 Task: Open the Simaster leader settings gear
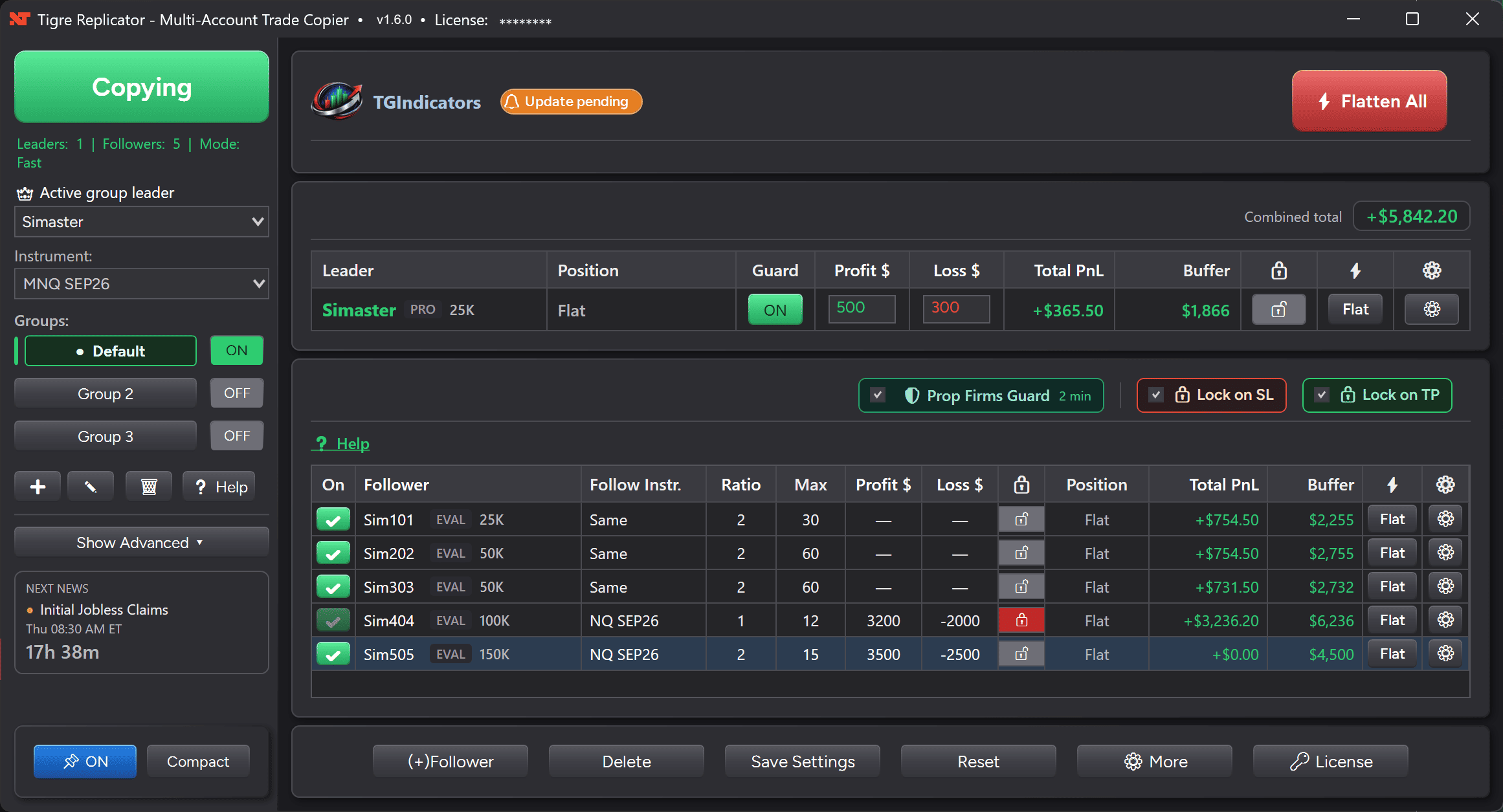pos(1431,309)
